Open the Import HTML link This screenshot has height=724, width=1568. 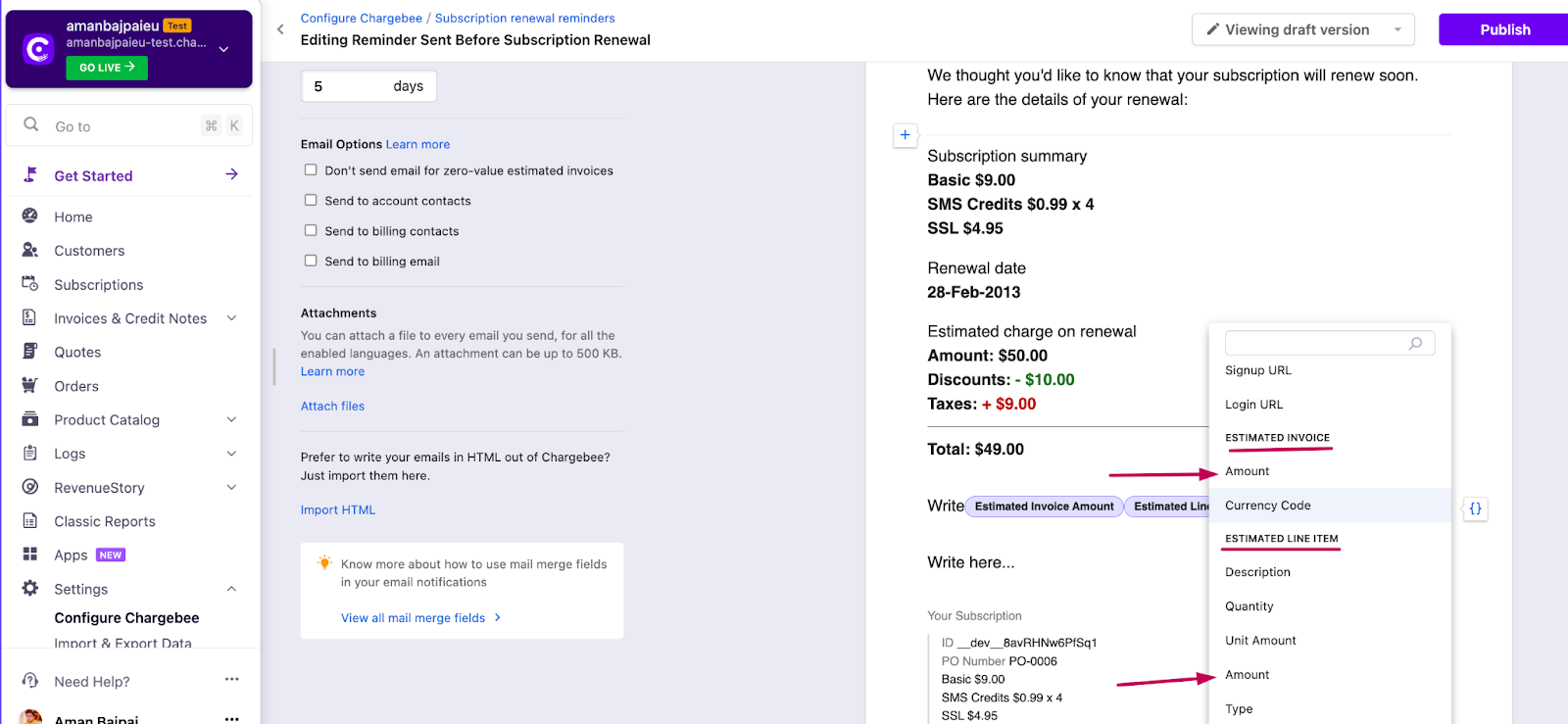coord(338,510)
